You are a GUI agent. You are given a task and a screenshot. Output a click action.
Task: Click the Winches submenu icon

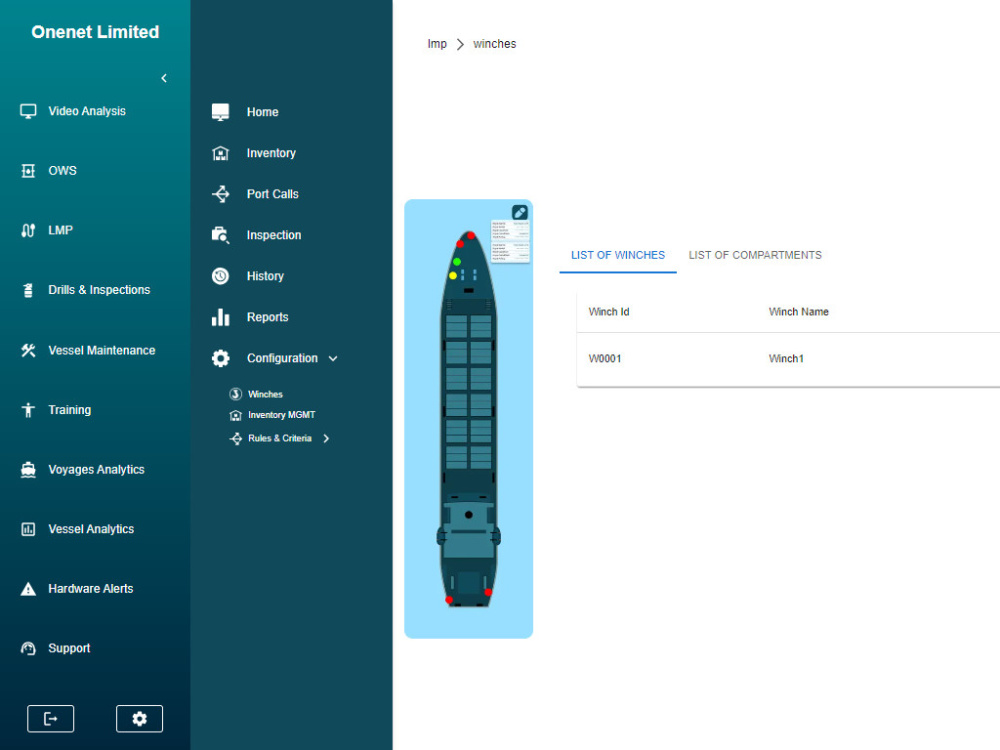click(x=236, y=394)
